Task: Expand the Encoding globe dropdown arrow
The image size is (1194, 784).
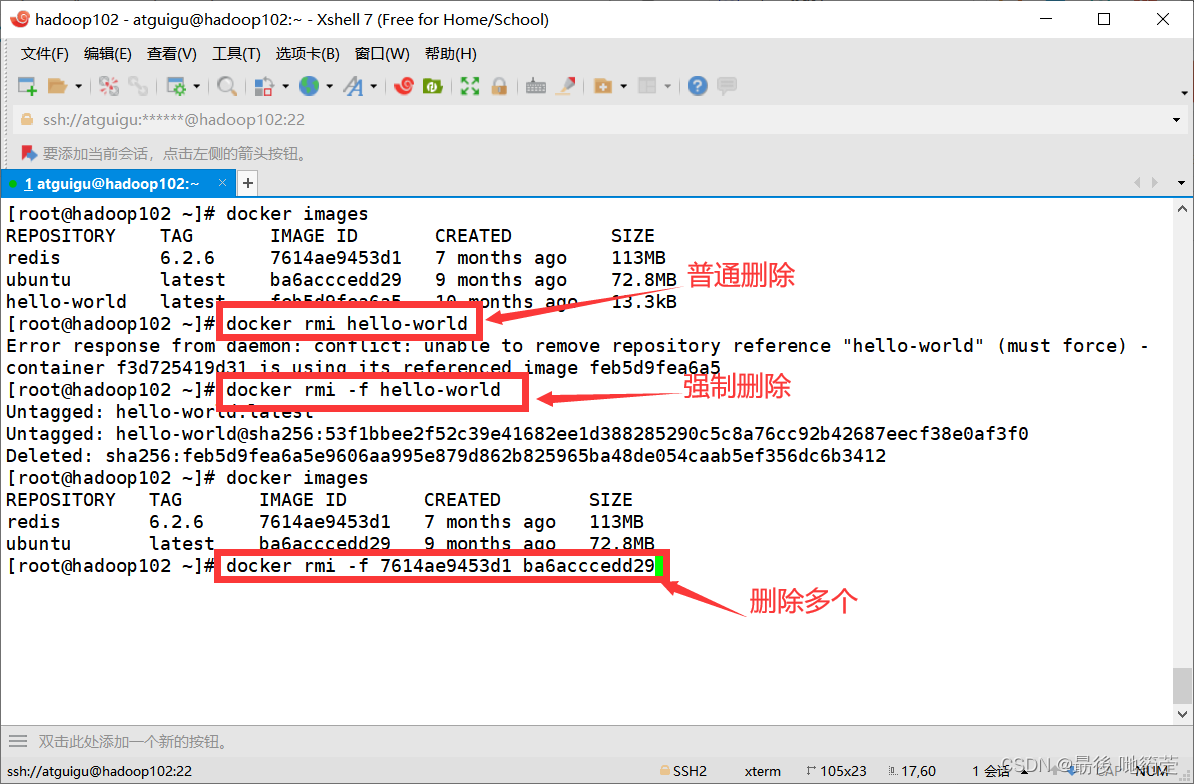Action: [x=330, y=86]
